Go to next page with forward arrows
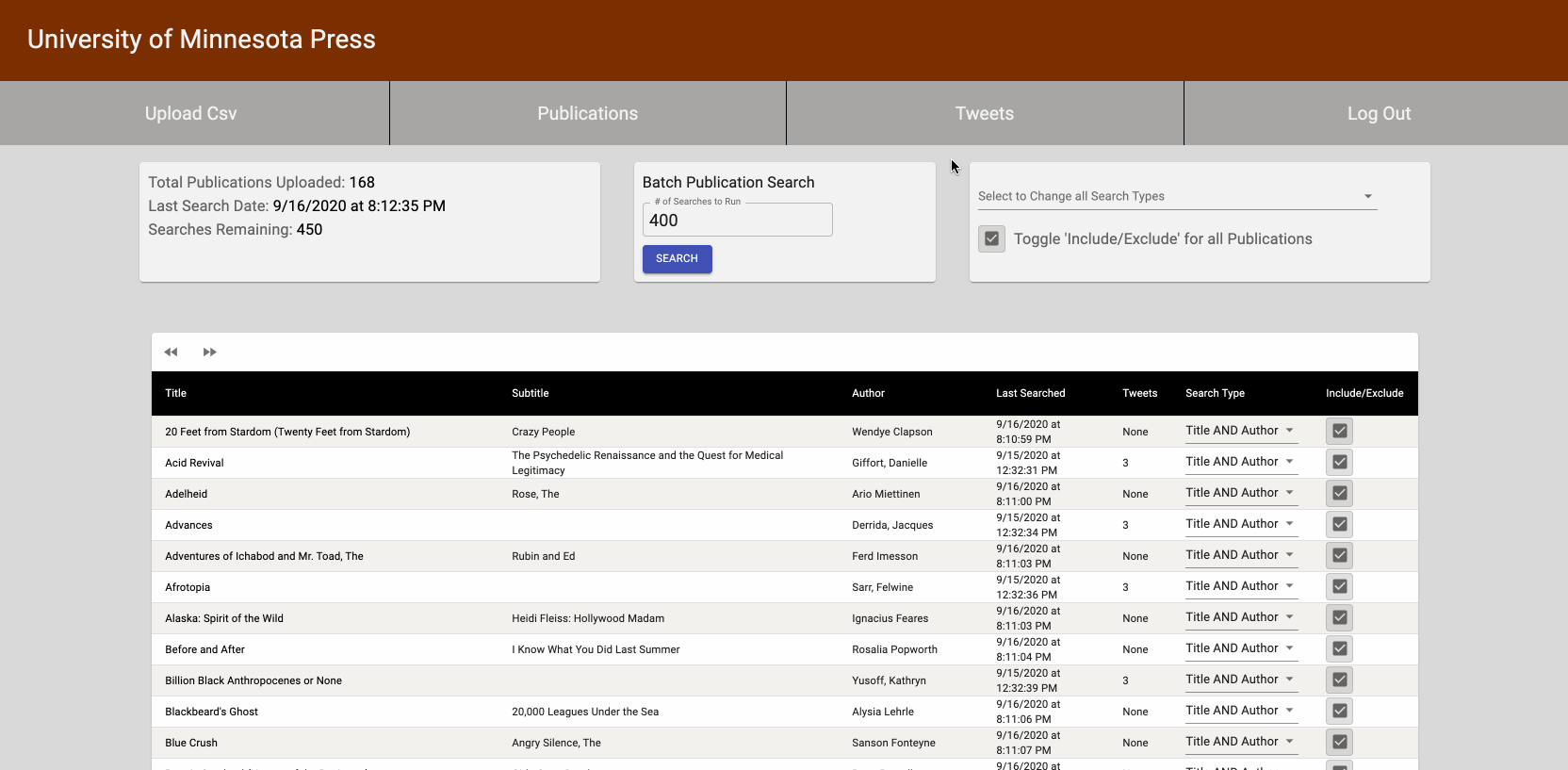Screen dimensions: 1568x770 210,352
